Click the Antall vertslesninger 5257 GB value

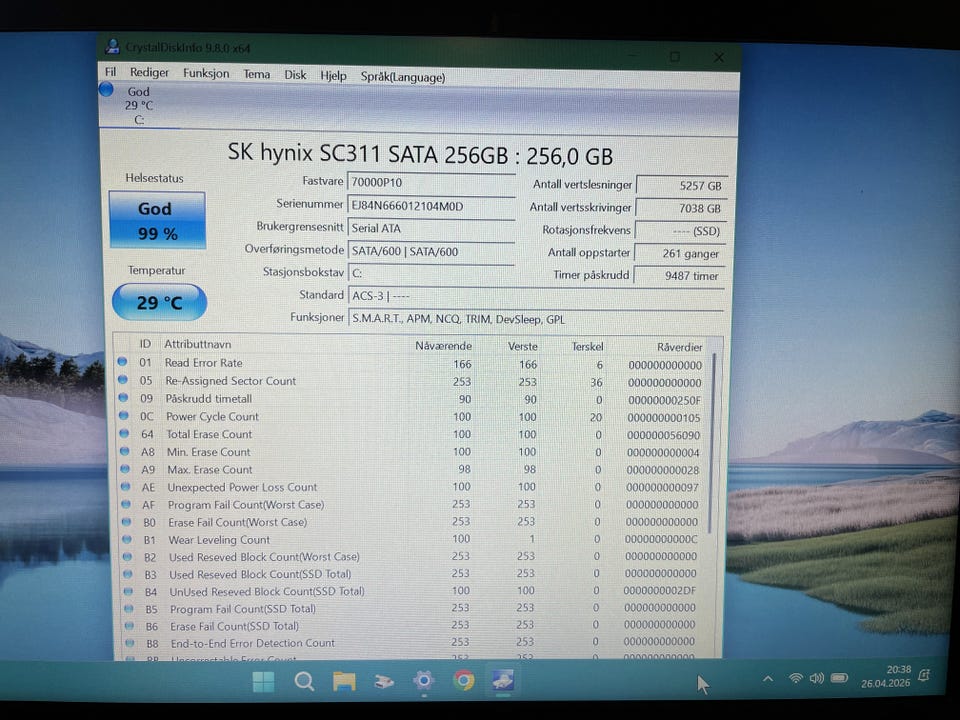(x=682, y=186)
